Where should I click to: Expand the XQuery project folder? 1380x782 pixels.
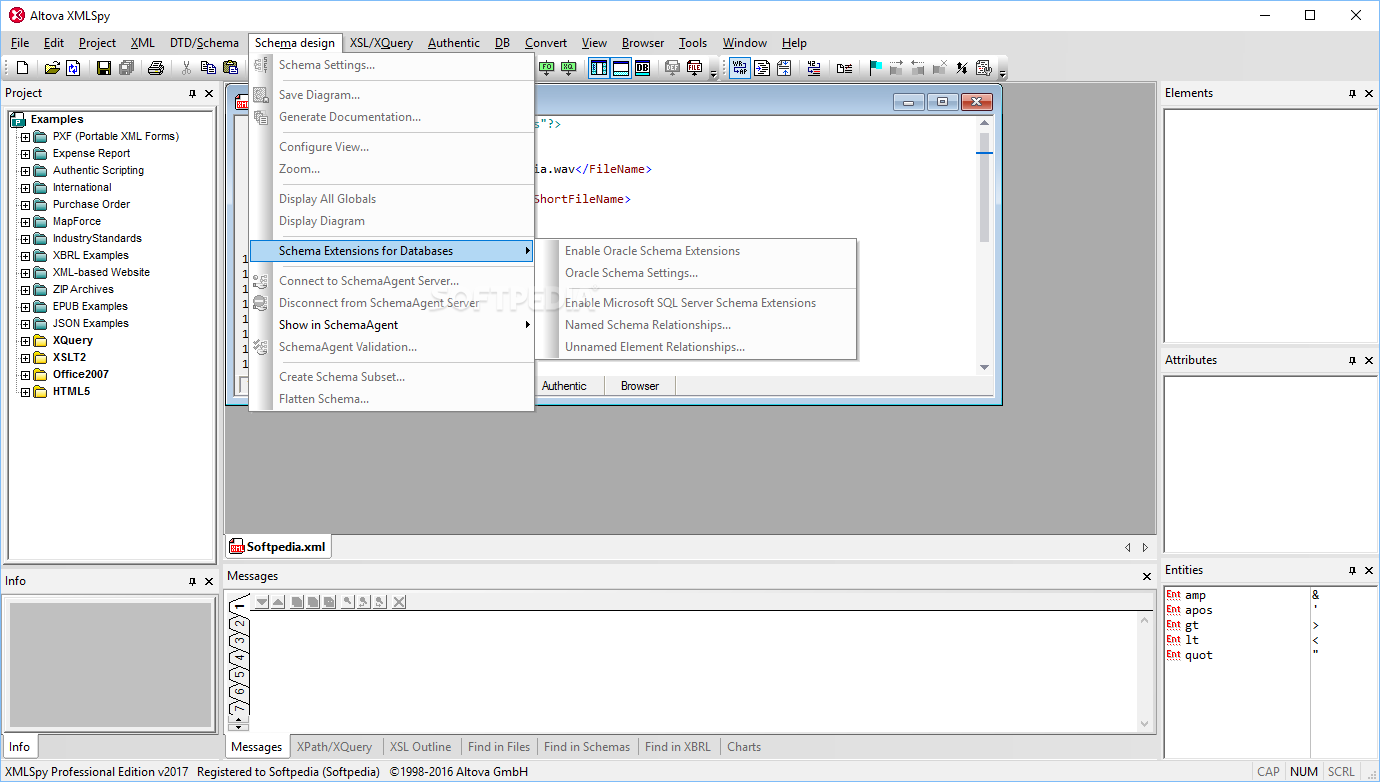25,341
